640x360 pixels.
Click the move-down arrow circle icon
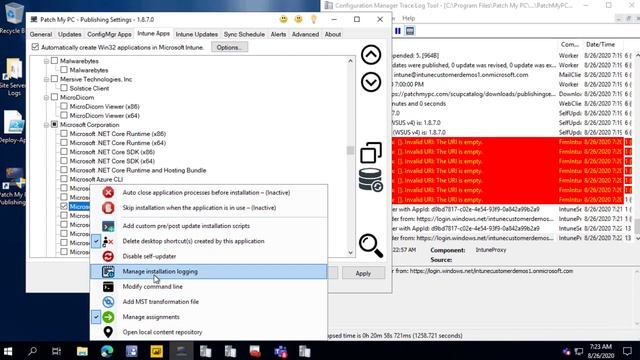point(371,82)
